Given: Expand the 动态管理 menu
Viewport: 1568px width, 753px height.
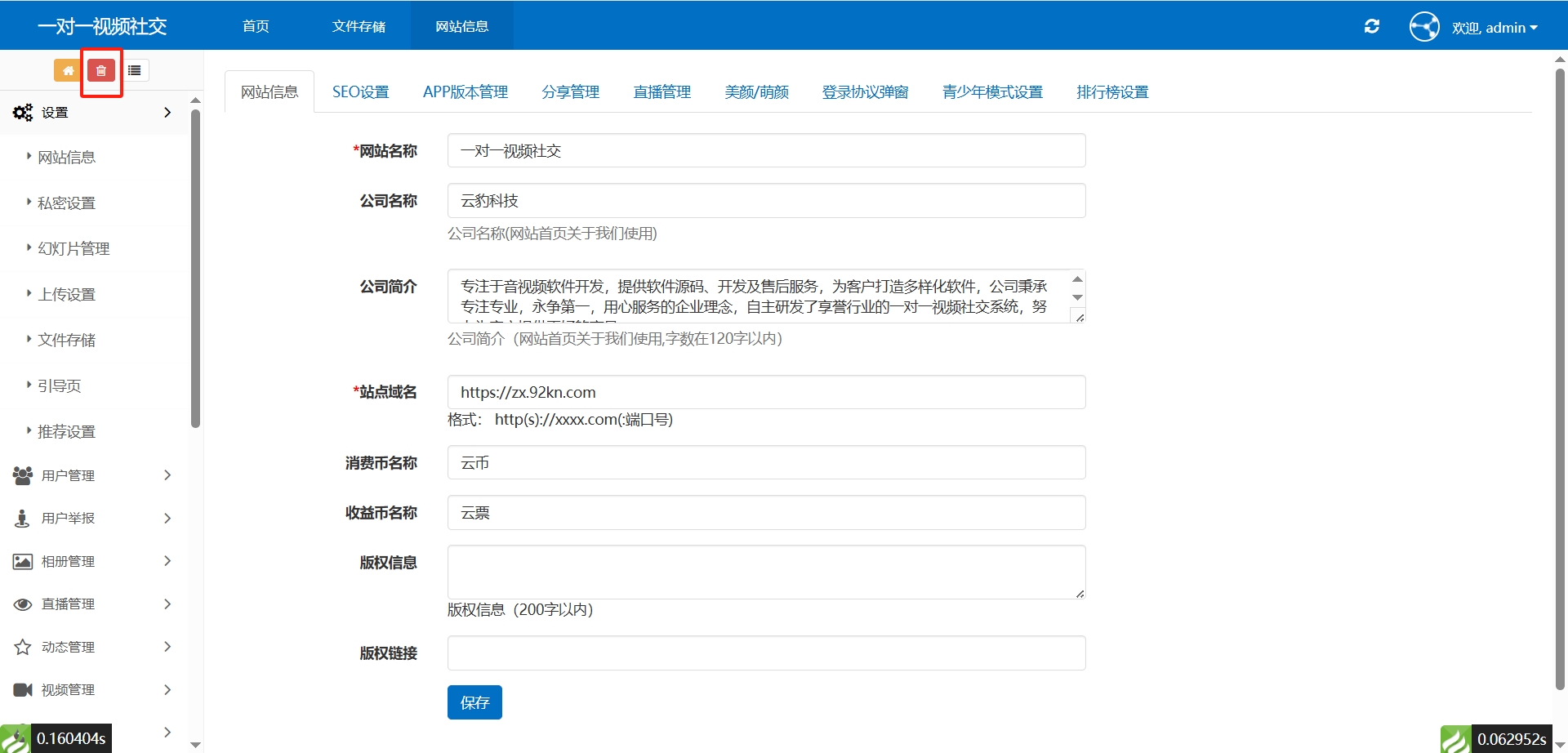Looking at the screenshot, I should (94, 647).
